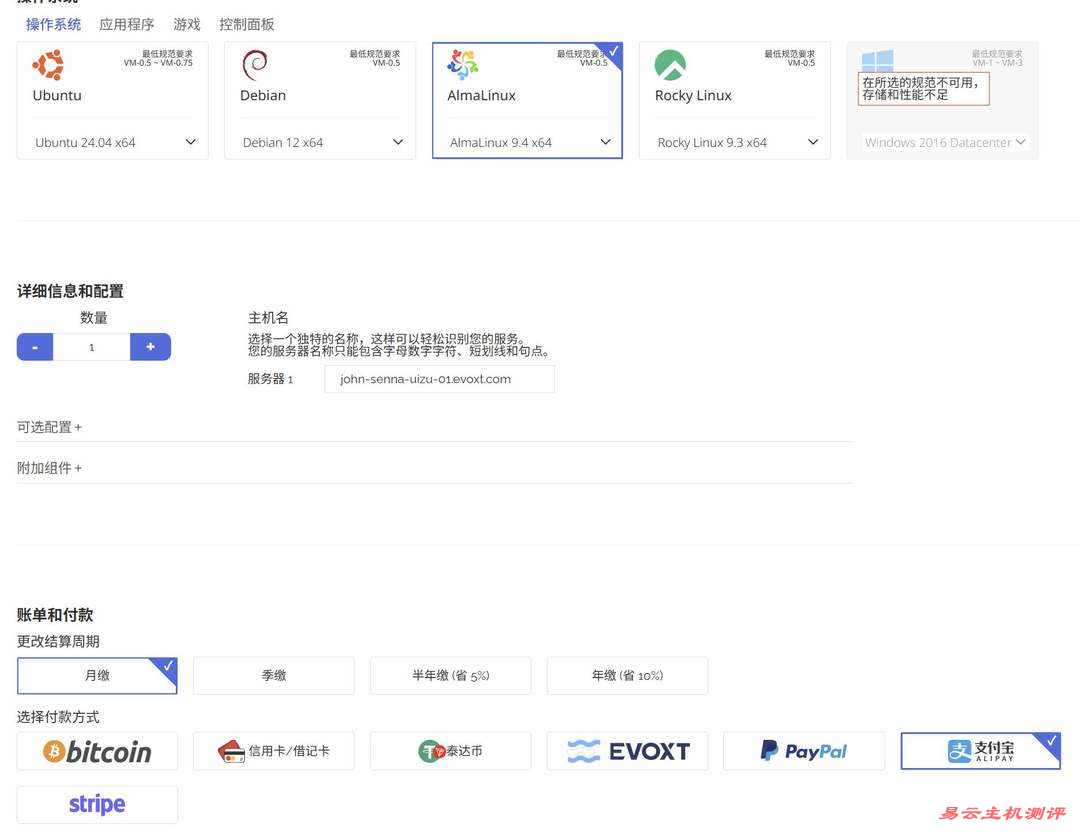Select the PayPal payment icon
Viewport: 1080px width, 832px height.
coord(803,750)
